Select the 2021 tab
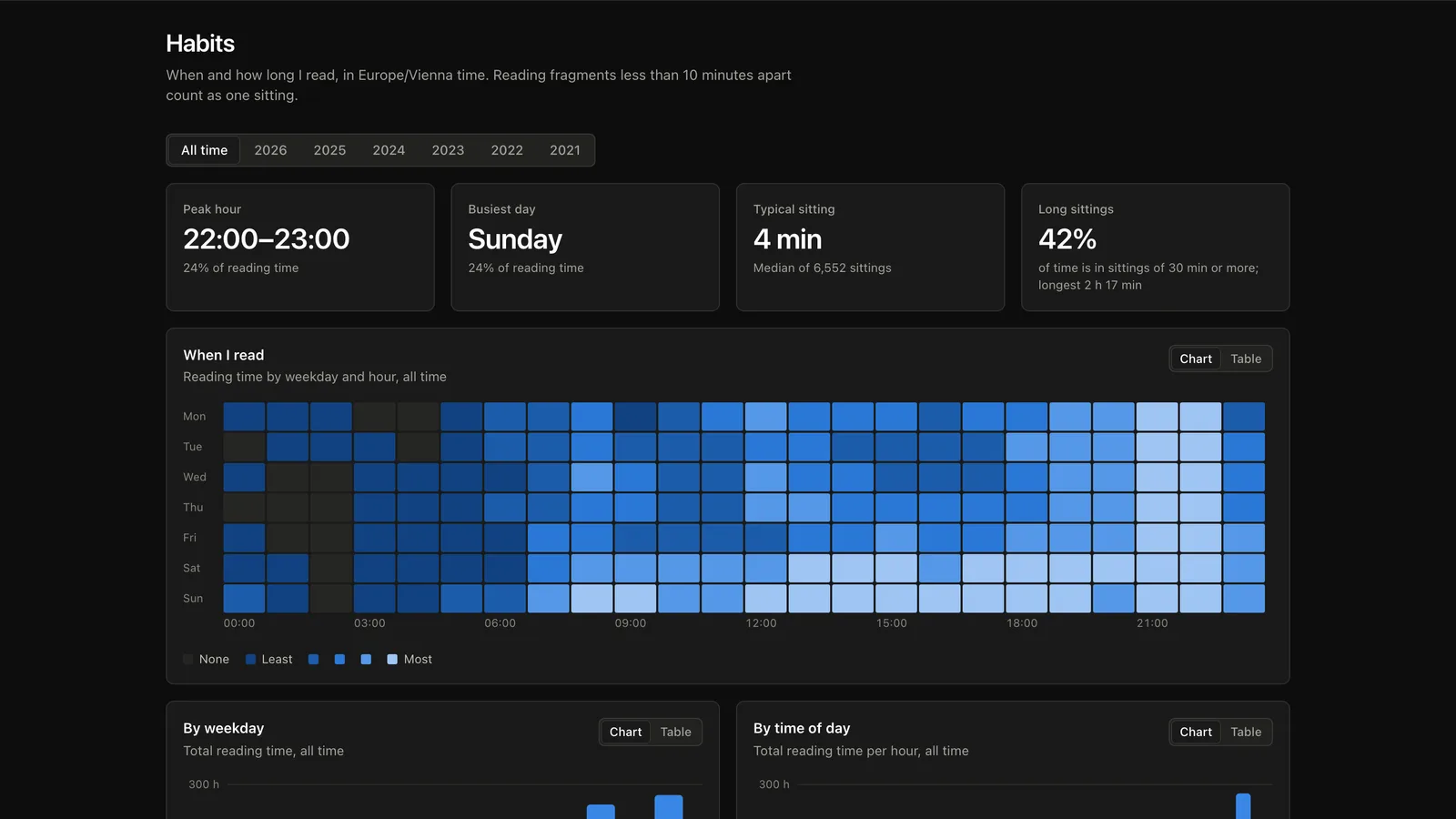This screenshot has width=1456, height=819. click(x=565, y=150)
